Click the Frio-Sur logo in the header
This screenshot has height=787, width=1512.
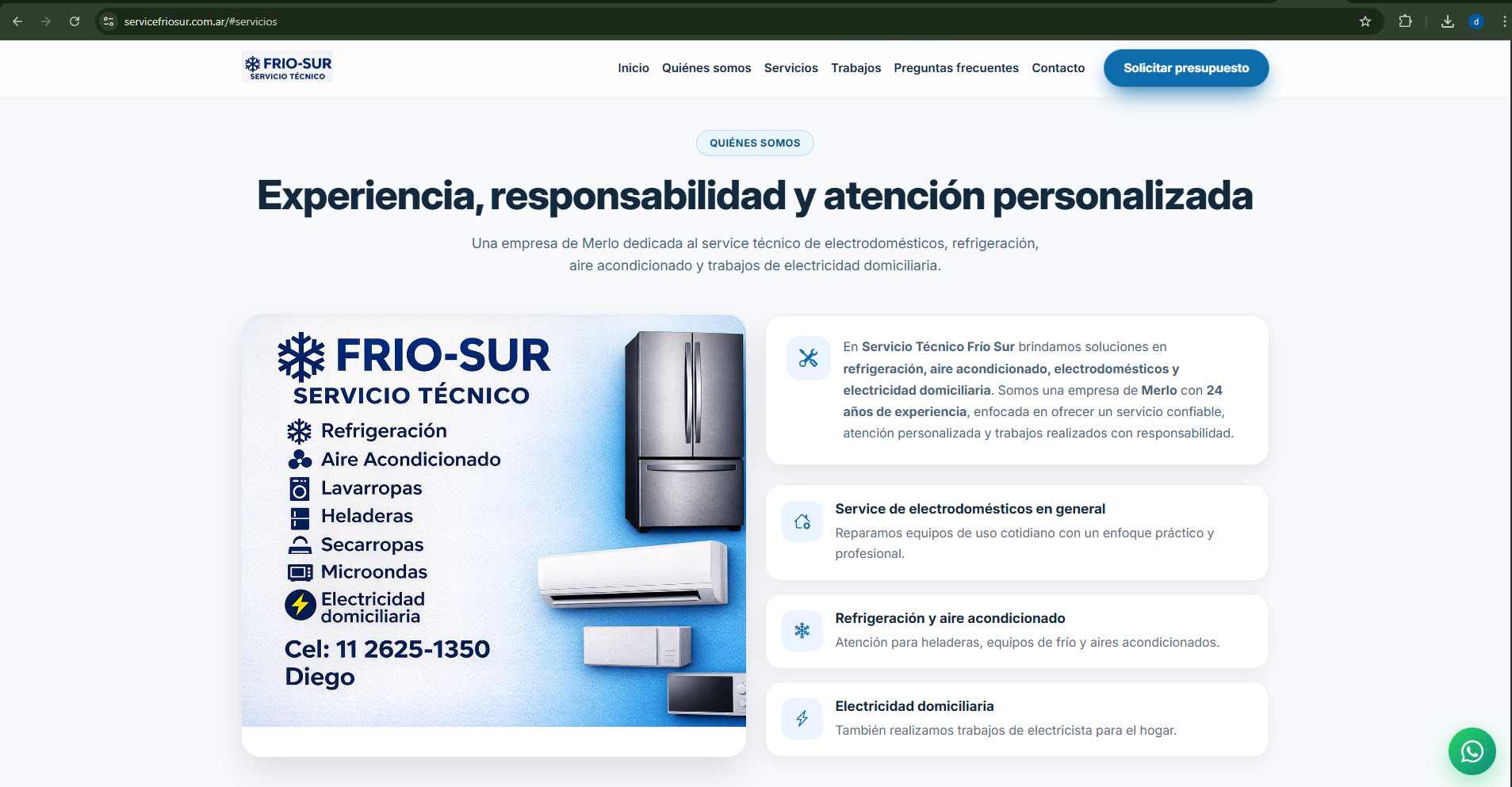pos(288,67)
